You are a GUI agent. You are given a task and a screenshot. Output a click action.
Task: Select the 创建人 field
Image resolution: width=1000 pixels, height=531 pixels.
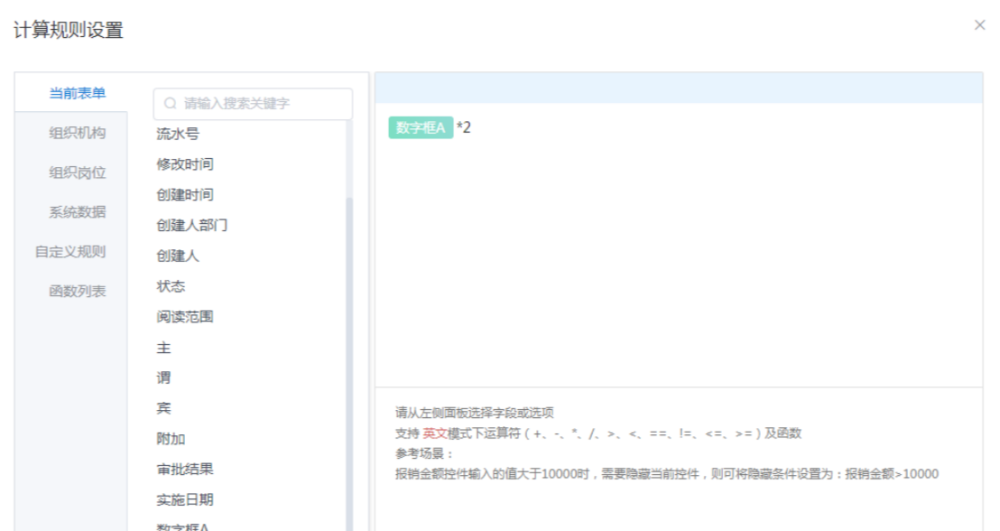(178, 256)
